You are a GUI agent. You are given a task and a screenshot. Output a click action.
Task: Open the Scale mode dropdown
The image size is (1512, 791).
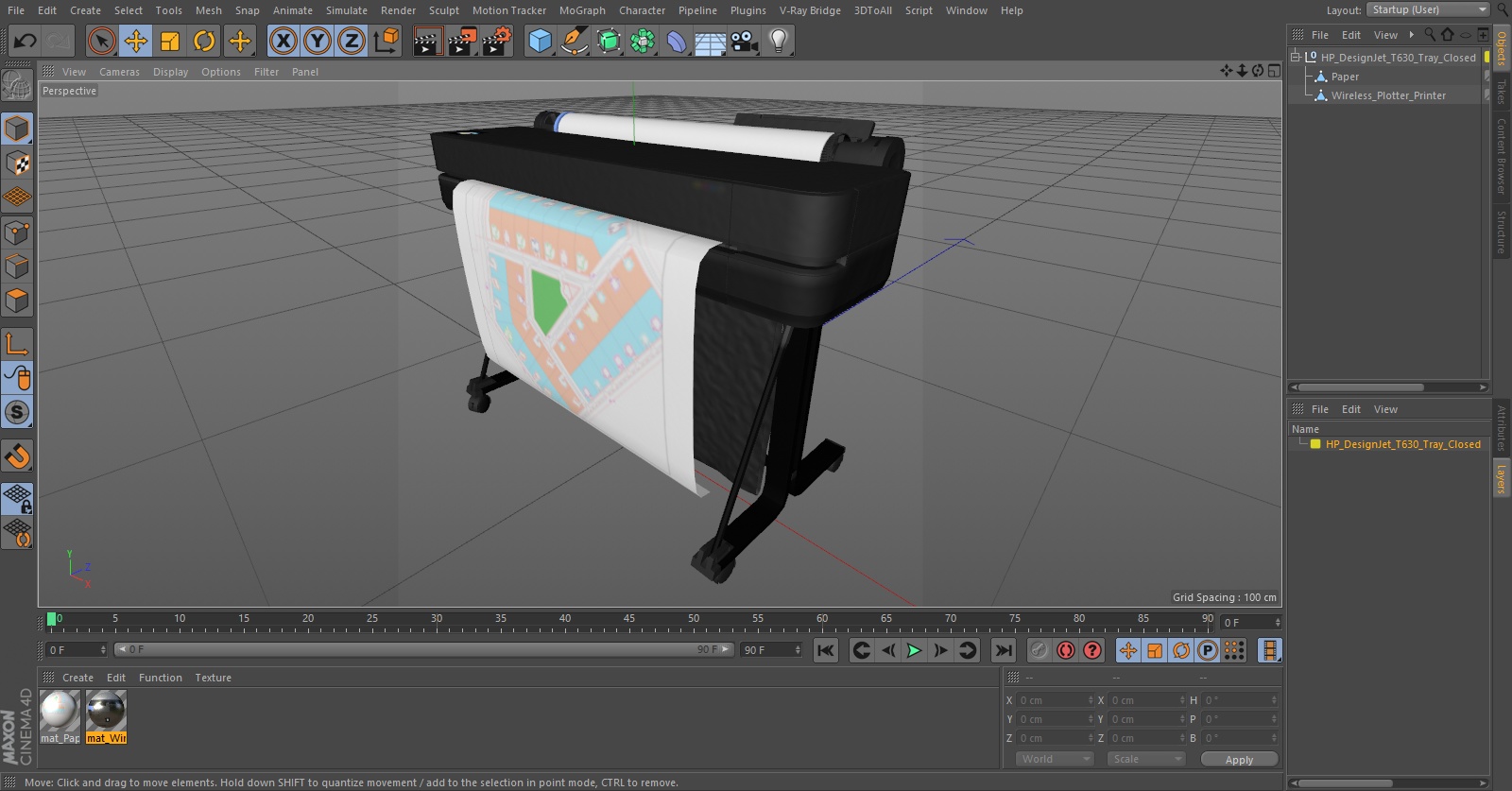(x=1146, y=759)
